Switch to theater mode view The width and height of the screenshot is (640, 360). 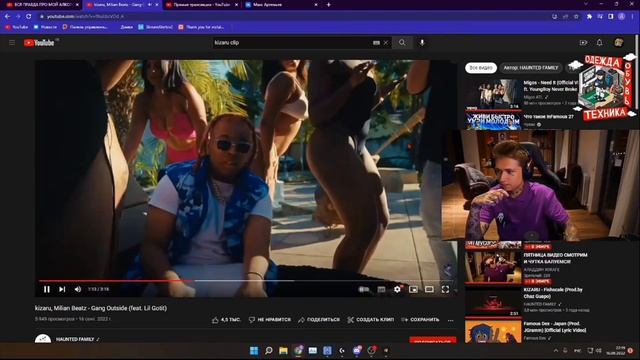pyautogui.click(x=429, y=289)
